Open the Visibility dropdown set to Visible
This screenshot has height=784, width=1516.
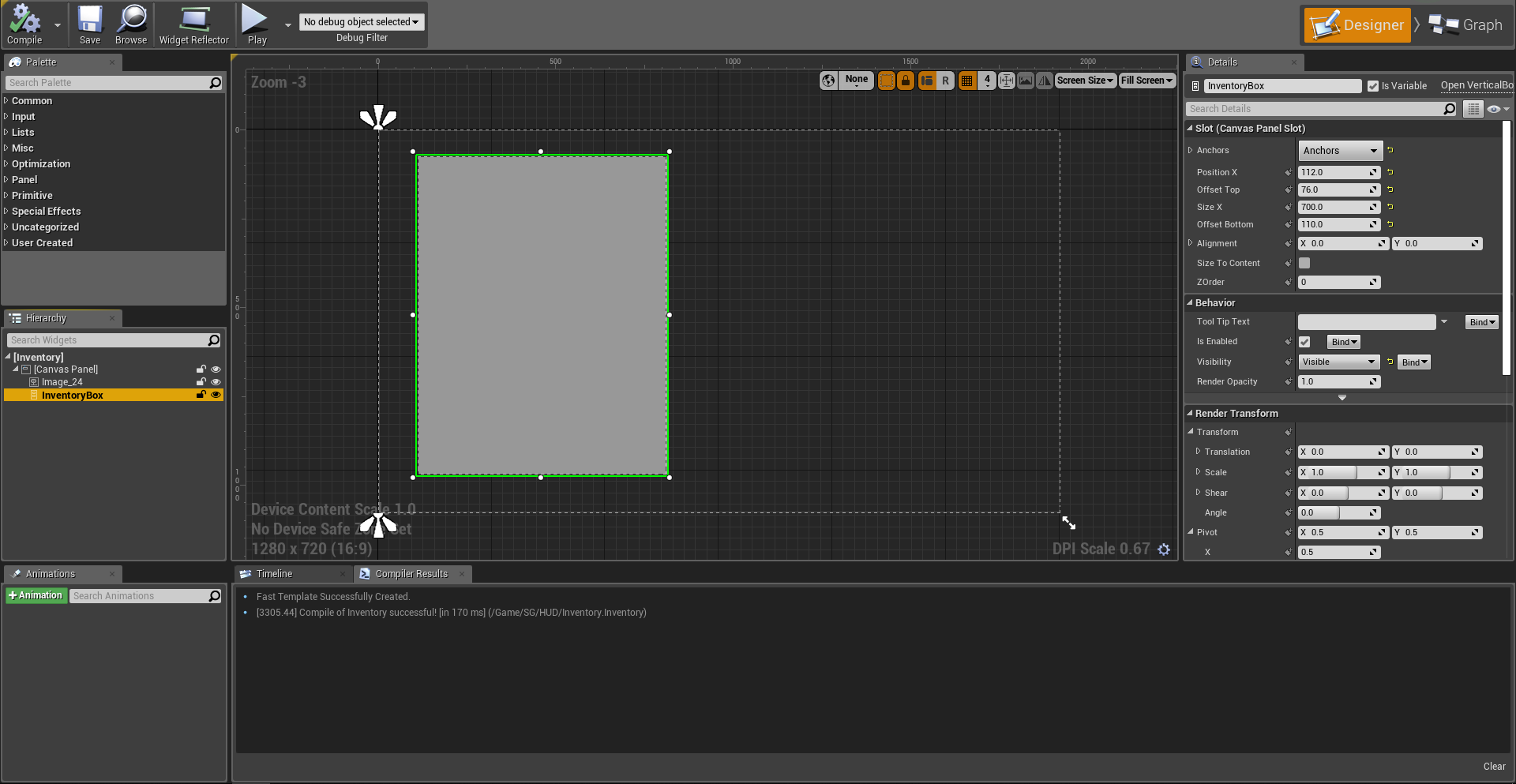point(1338,362)
